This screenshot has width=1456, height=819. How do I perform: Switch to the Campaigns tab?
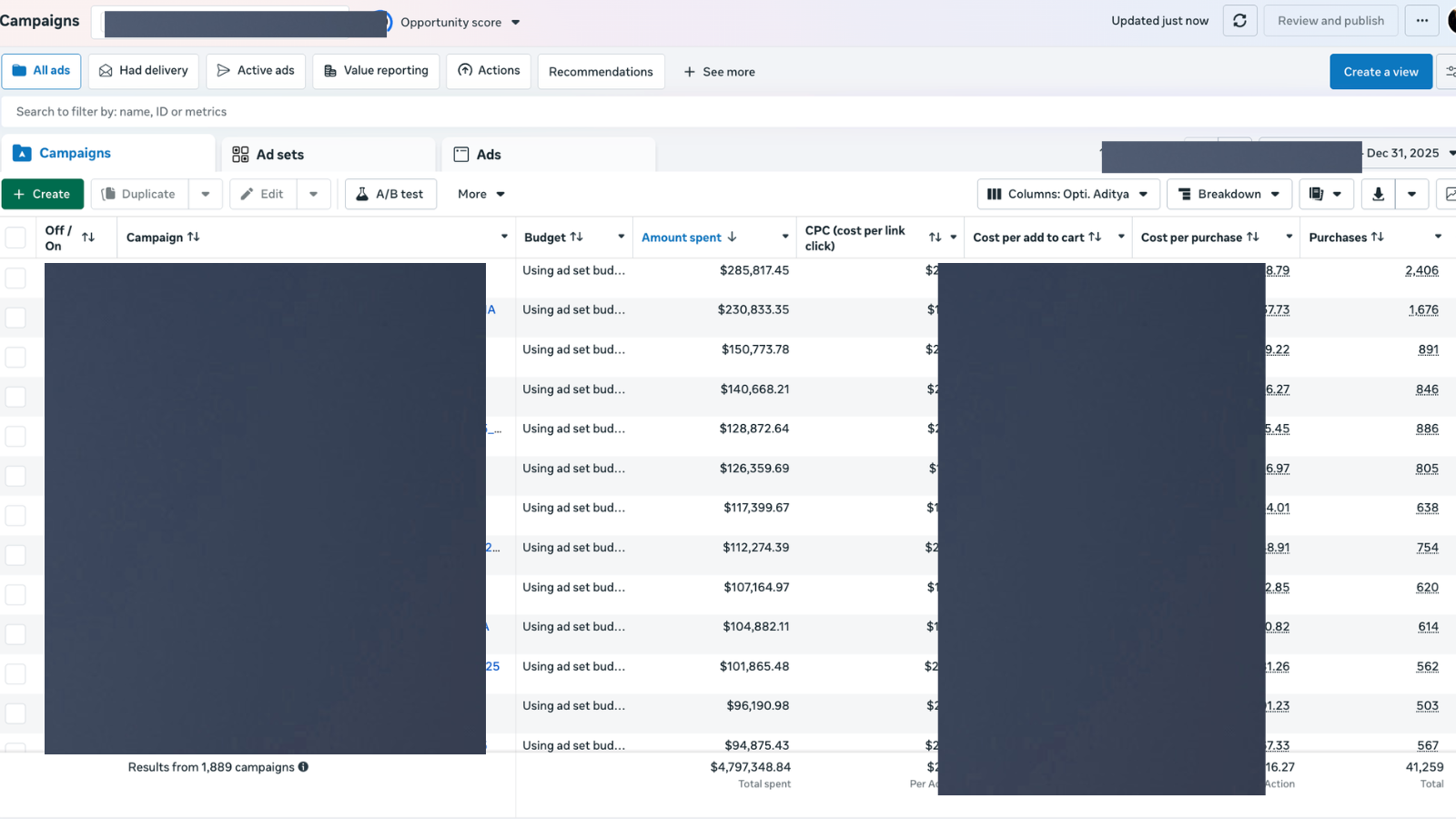(108, 153)
